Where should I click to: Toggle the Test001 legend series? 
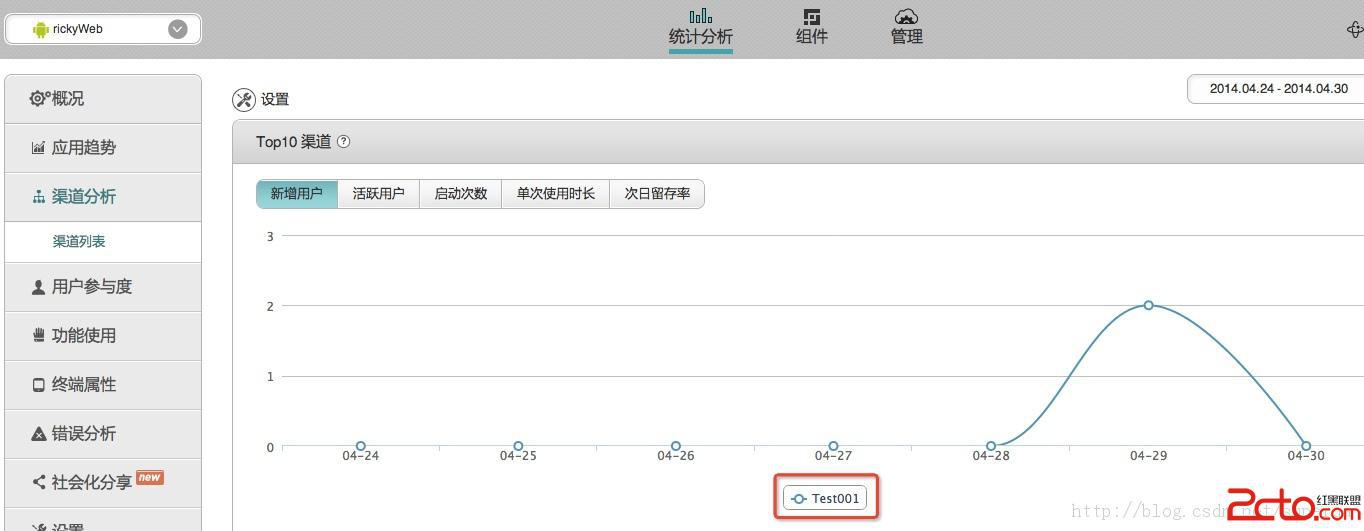pos(825,498)
